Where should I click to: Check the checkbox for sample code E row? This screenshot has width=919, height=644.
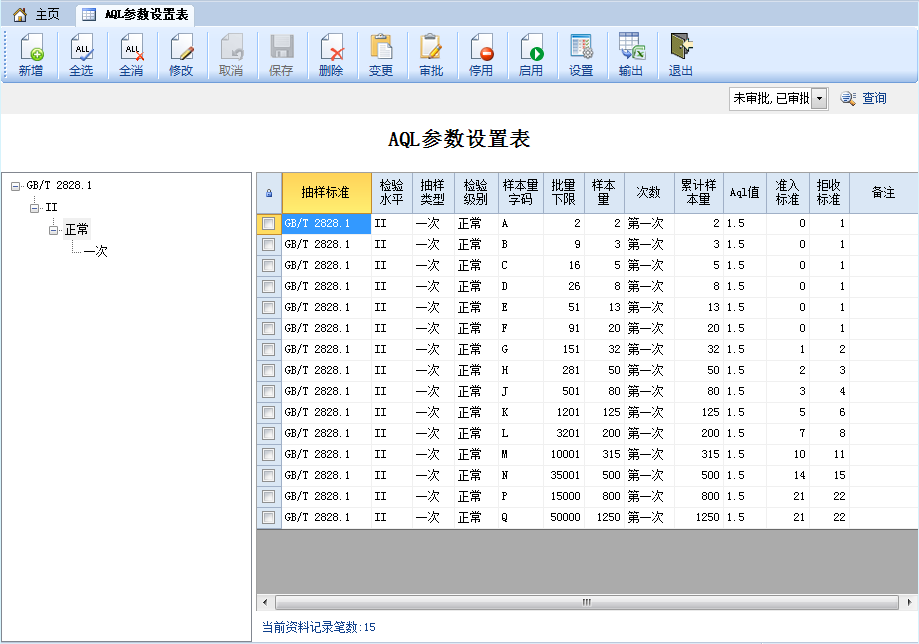pyautogui.click(x=268, y=307)
